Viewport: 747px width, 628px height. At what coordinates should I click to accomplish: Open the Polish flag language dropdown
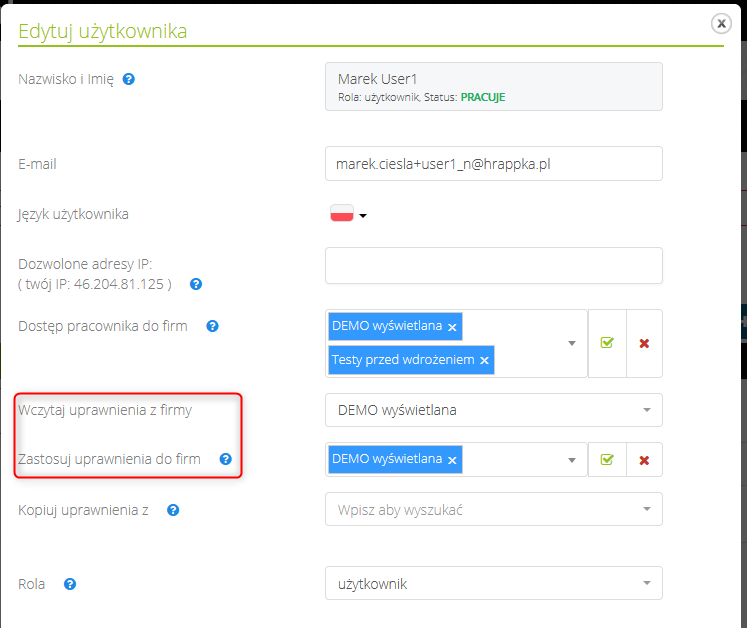click(x=349, y=214)
